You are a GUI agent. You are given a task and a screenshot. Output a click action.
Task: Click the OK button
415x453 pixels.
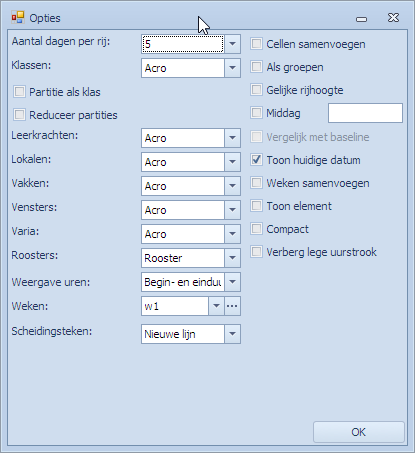359,432
